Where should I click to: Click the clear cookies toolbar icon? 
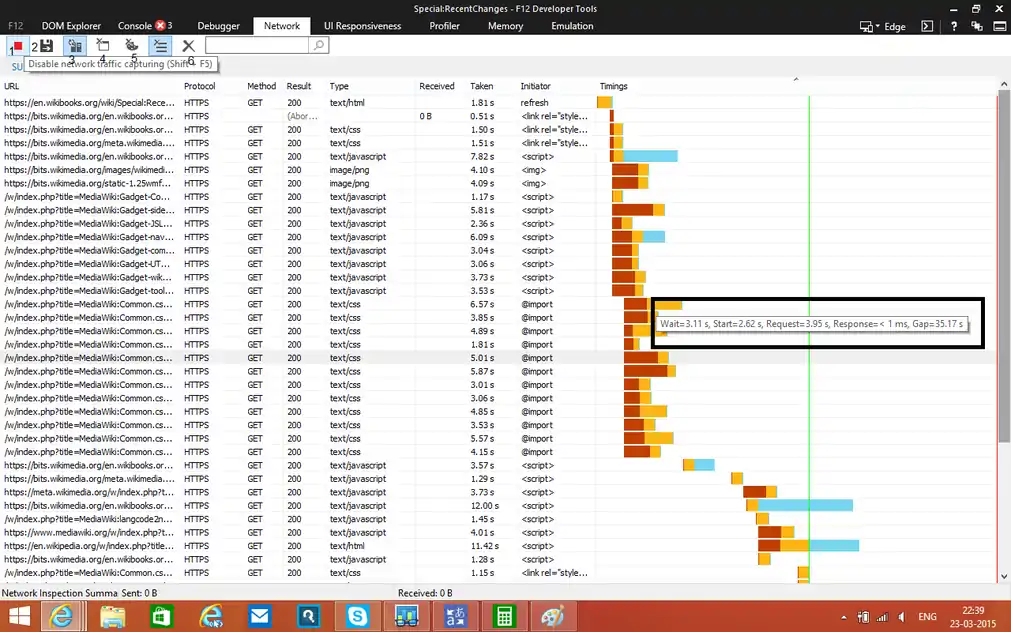tap(131, 46)
